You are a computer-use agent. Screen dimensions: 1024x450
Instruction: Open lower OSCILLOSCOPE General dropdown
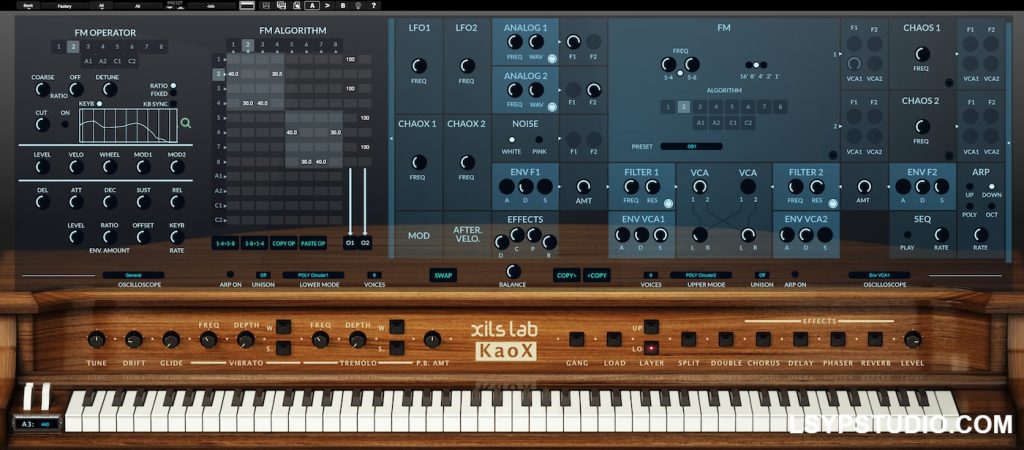pyautogui.click(x=133, y=275)
